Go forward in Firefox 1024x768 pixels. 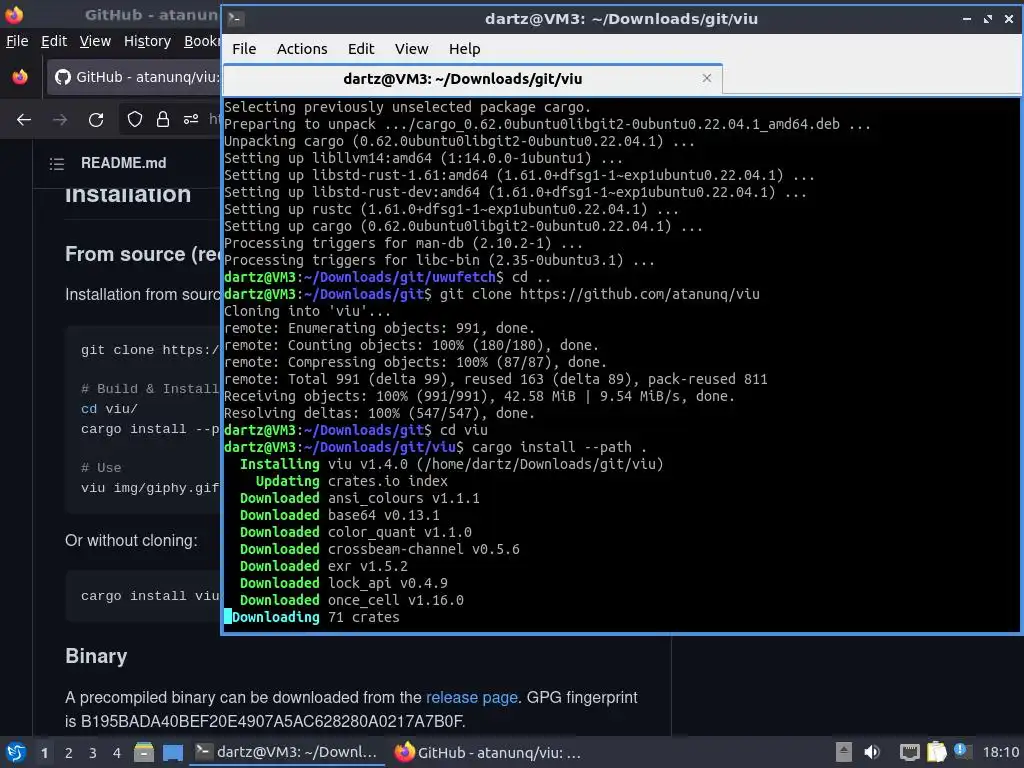[60, 120]
